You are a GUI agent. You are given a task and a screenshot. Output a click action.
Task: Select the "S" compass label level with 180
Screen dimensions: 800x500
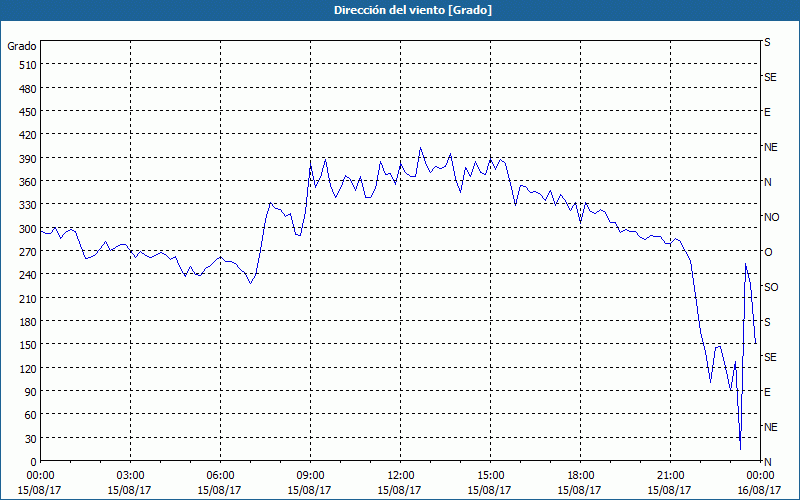tap(767, 322)
